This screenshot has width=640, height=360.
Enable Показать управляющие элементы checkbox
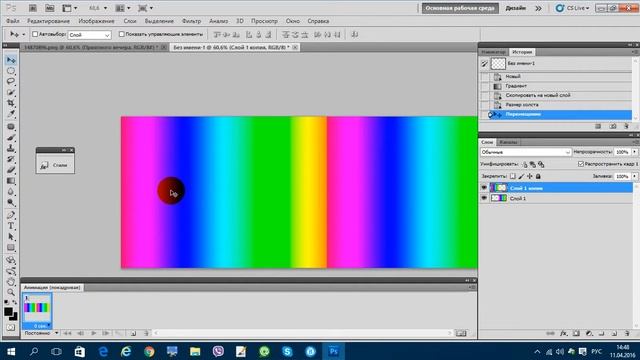121,34
